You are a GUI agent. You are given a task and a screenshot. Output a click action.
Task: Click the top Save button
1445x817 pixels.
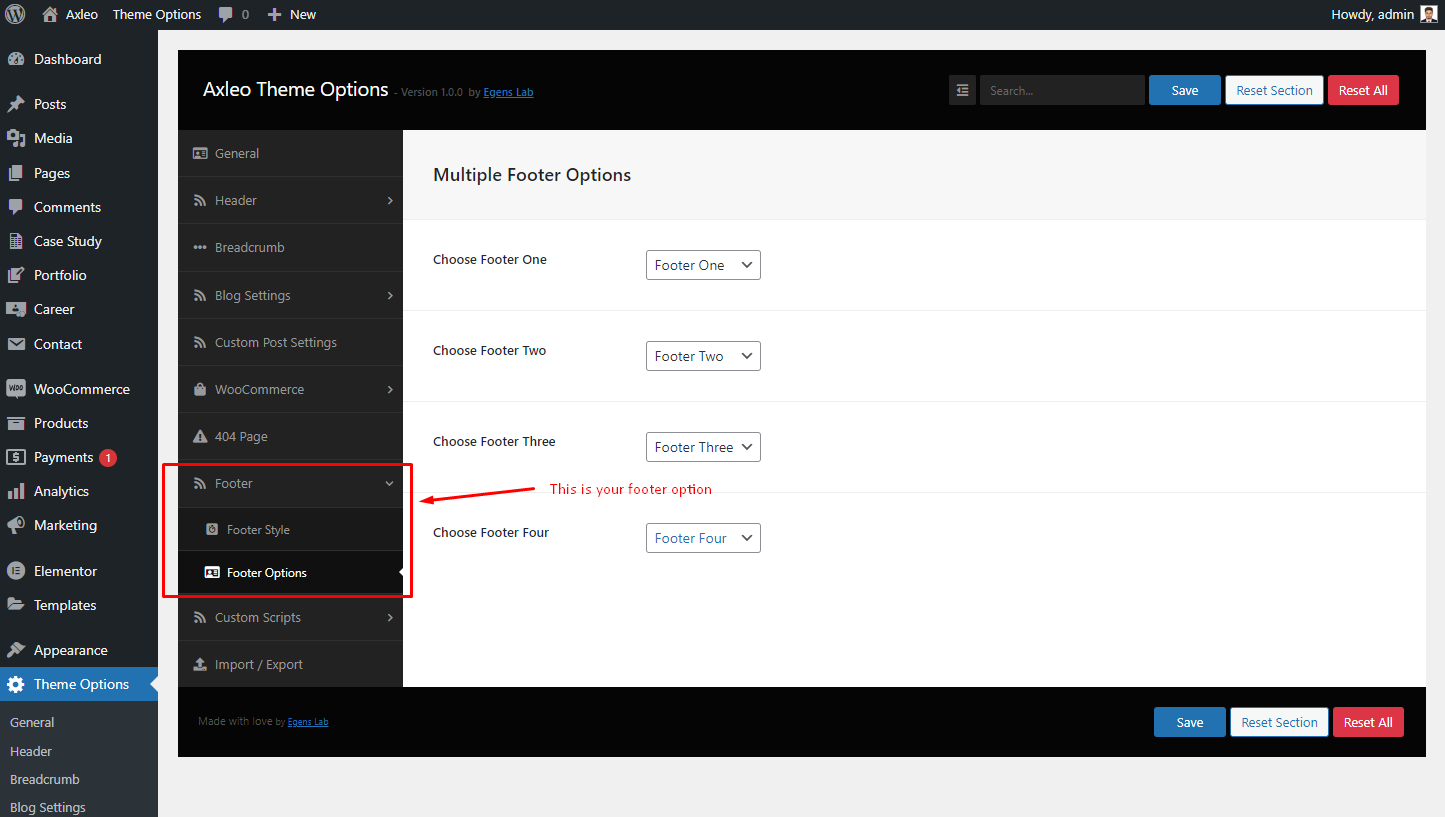click(x=1185, y=90)
